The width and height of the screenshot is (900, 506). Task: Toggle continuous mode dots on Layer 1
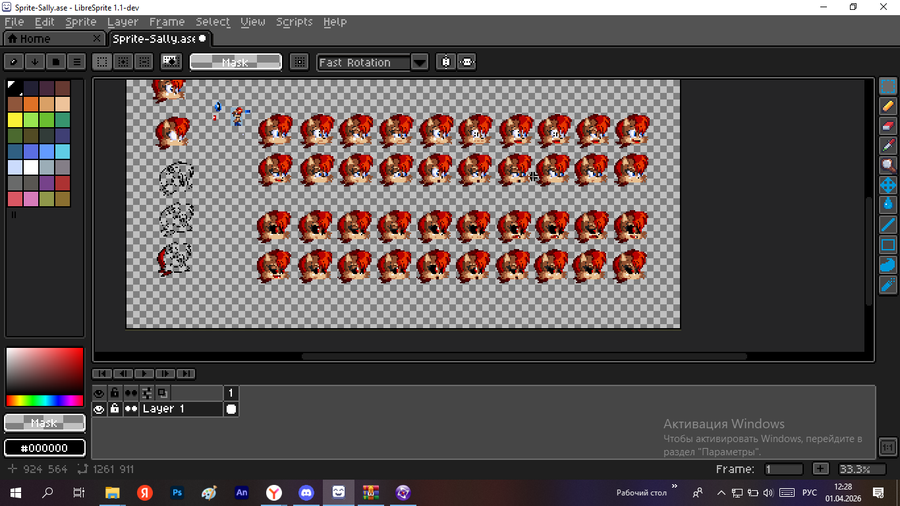[x=131, y=409]
